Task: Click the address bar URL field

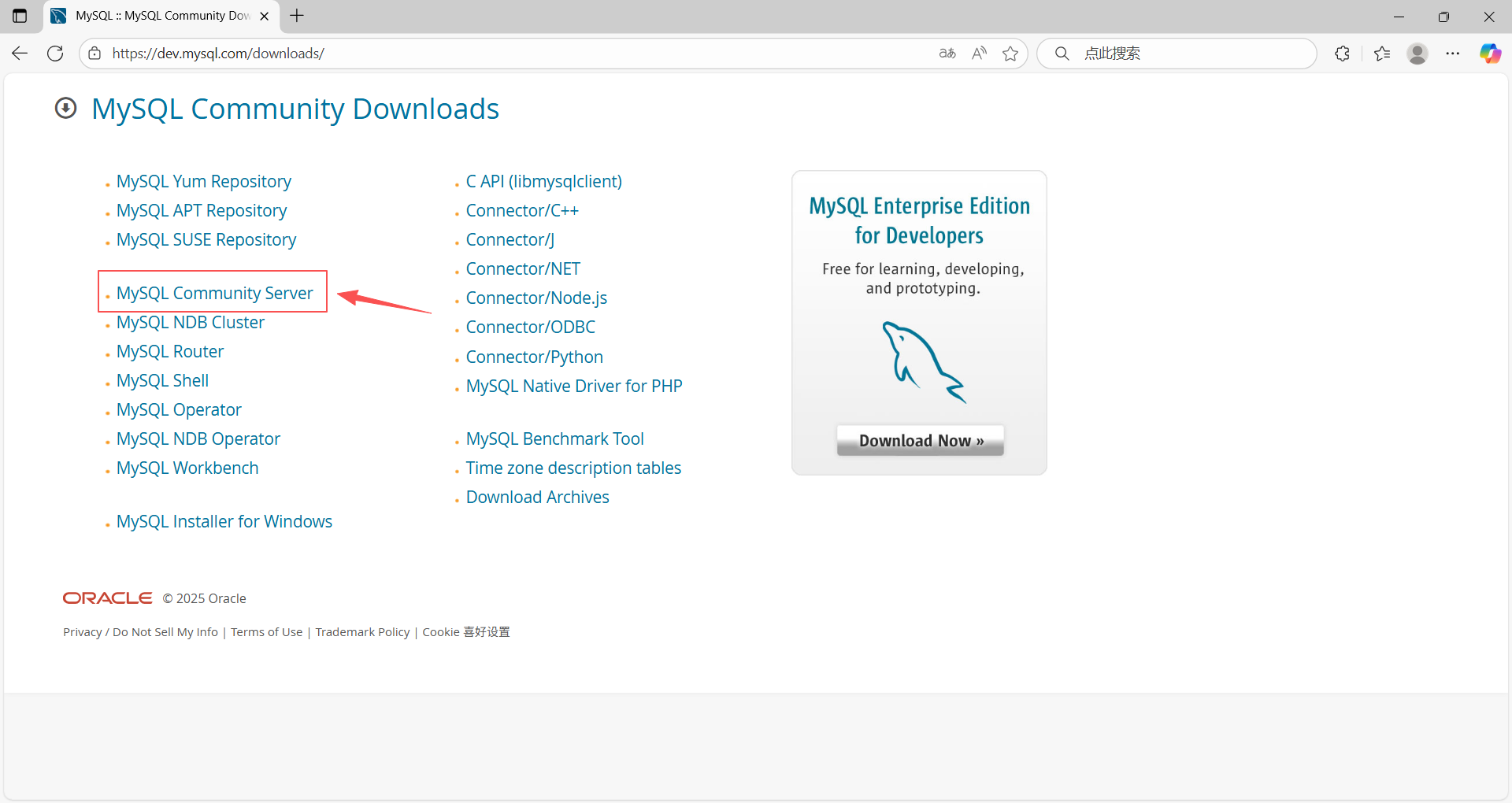Action: point(504,54)
